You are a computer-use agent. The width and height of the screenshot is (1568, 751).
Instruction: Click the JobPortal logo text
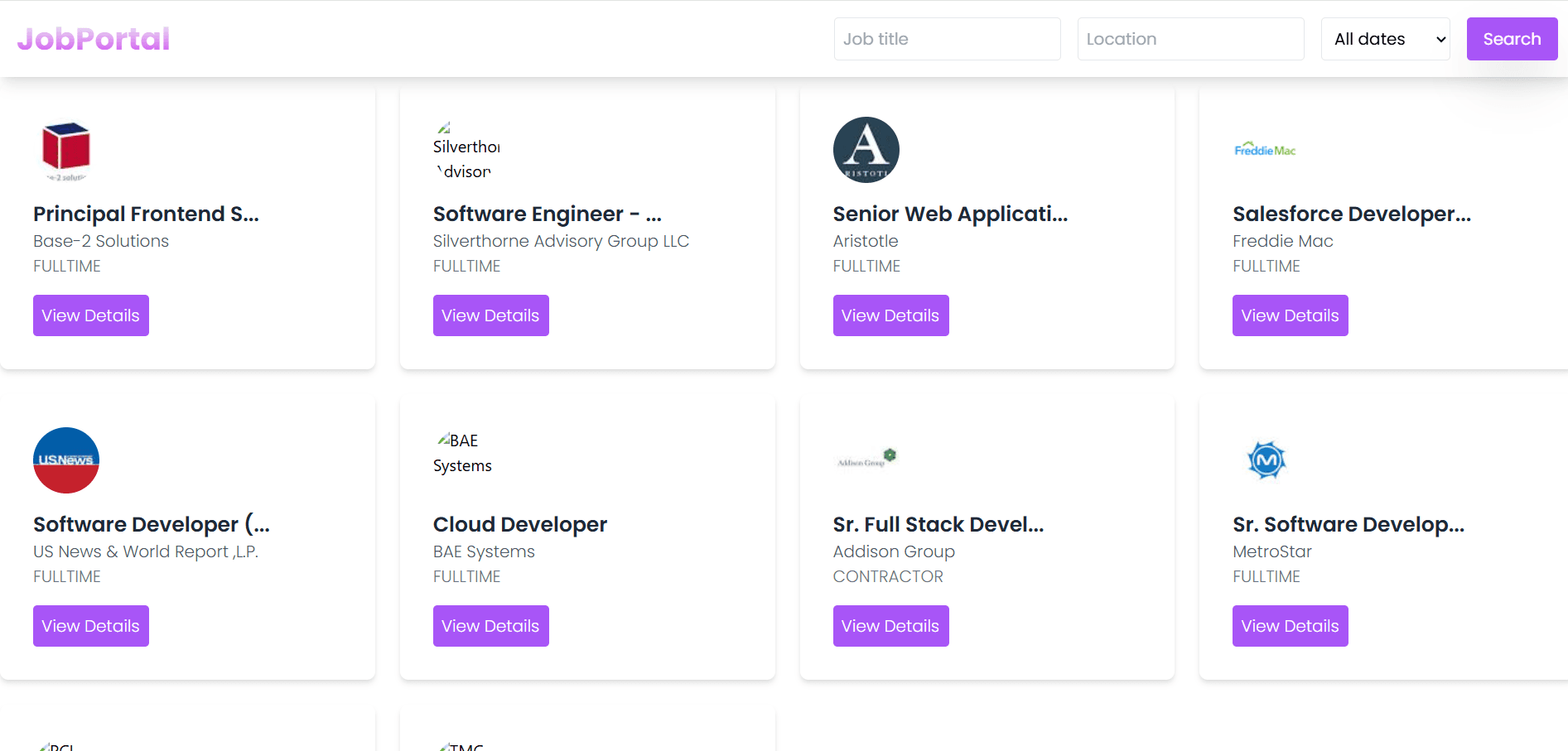coord(94,38)
